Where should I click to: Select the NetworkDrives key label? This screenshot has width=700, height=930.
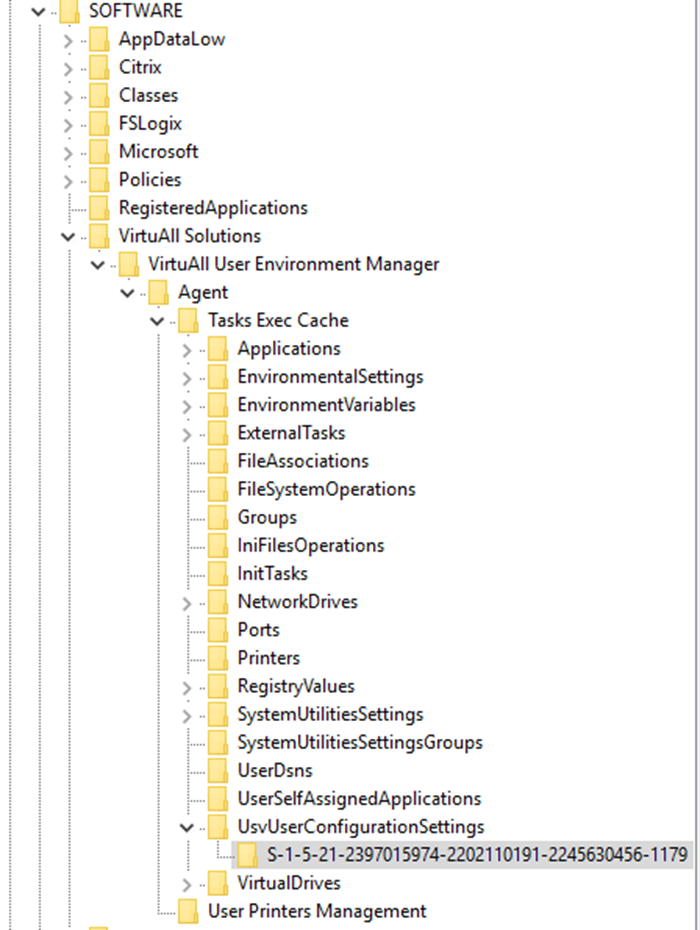pos(298,602)
